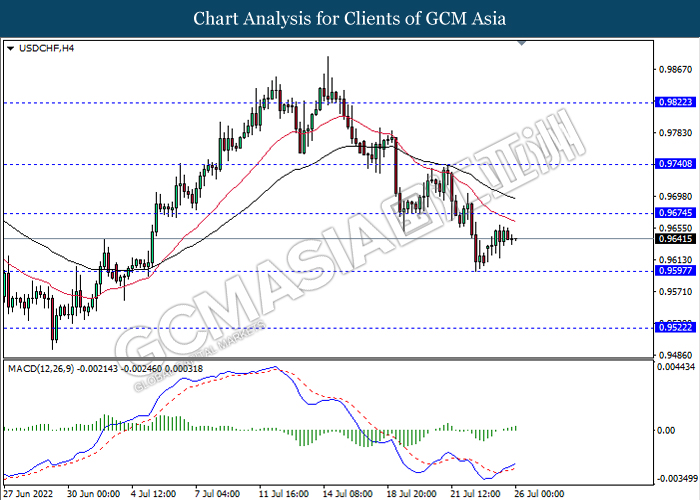Click the USDCHF,H4 symbol label

click(x=46, y=48)
